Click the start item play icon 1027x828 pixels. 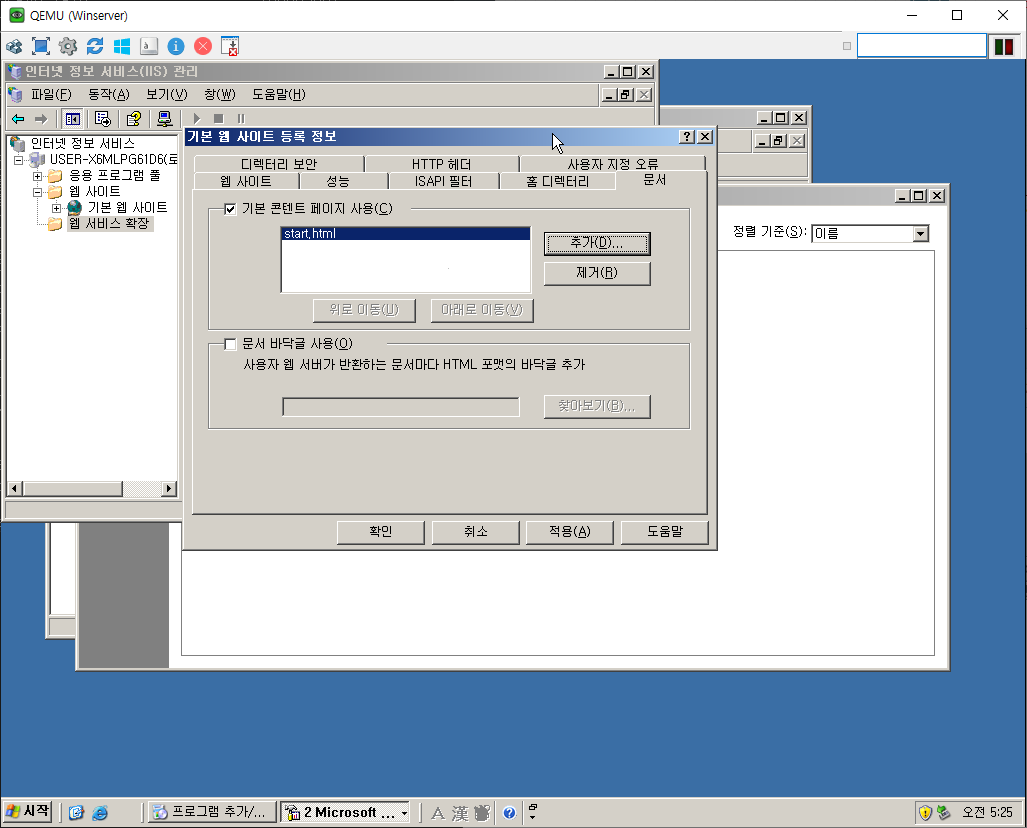196,119
